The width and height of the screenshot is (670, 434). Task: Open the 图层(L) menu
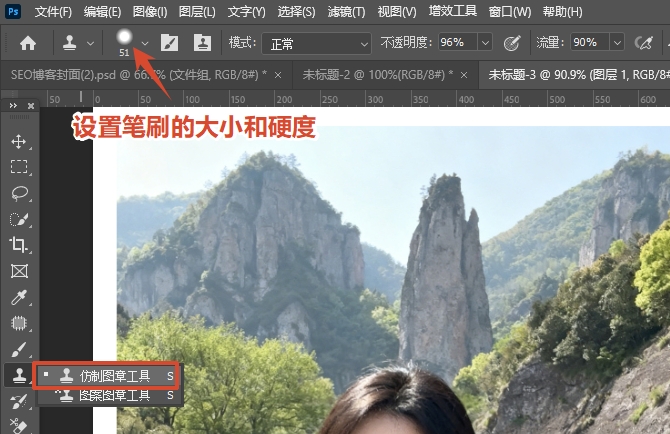point(197,12)
